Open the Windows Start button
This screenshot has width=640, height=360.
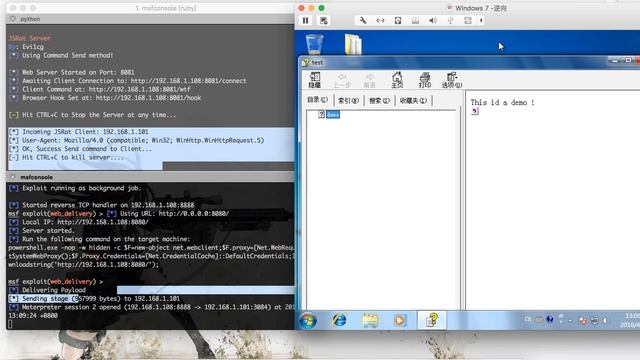[x=308, y=320]
